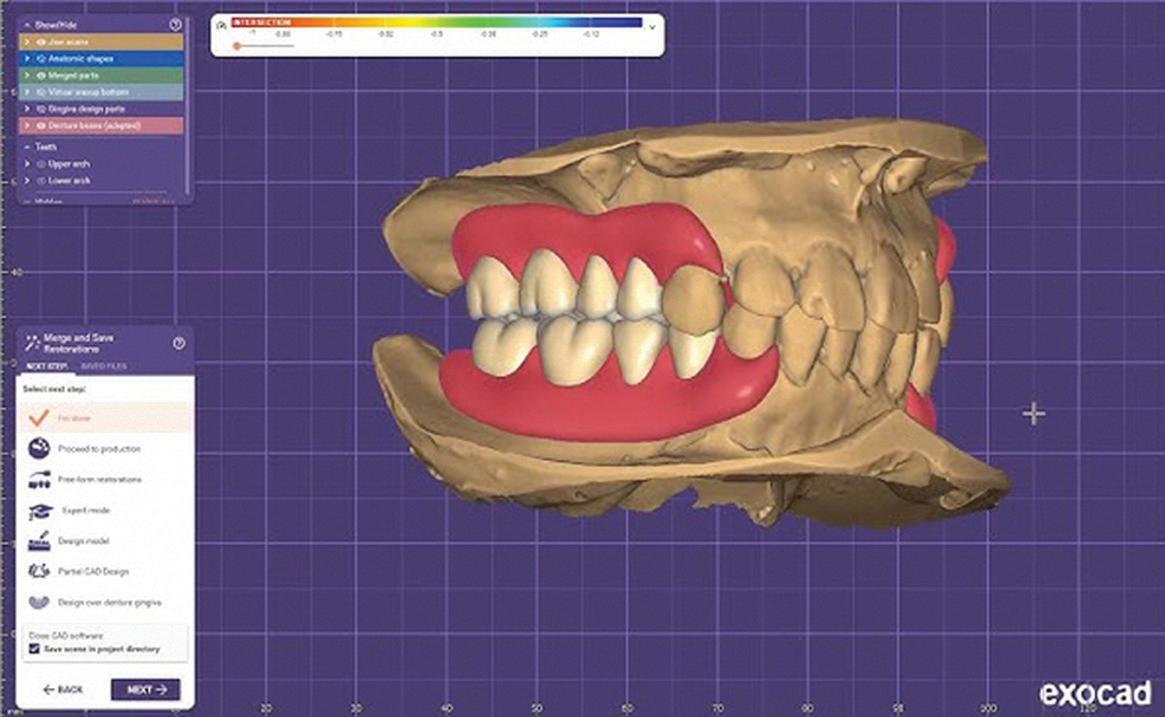Collapse the Teeth section
This screenshot has width=1165, height=717.
click(x=27, y=147)
